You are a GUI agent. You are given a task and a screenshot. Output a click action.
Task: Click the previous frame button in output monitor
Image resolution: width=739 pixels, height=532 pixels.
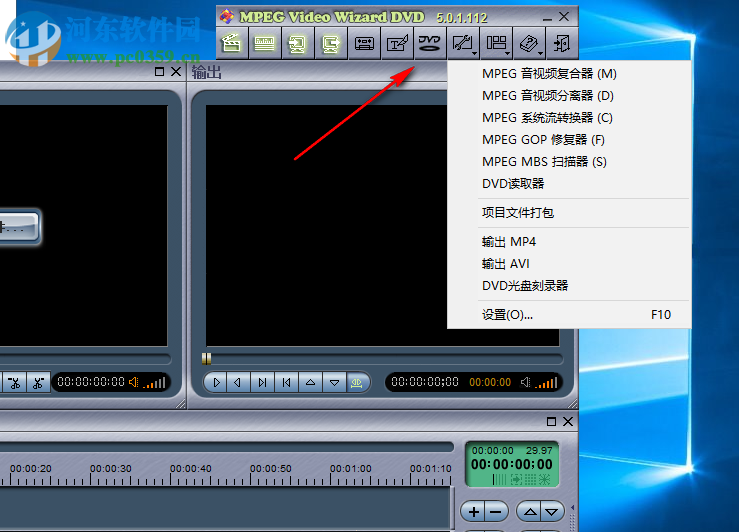pos(287,382)
